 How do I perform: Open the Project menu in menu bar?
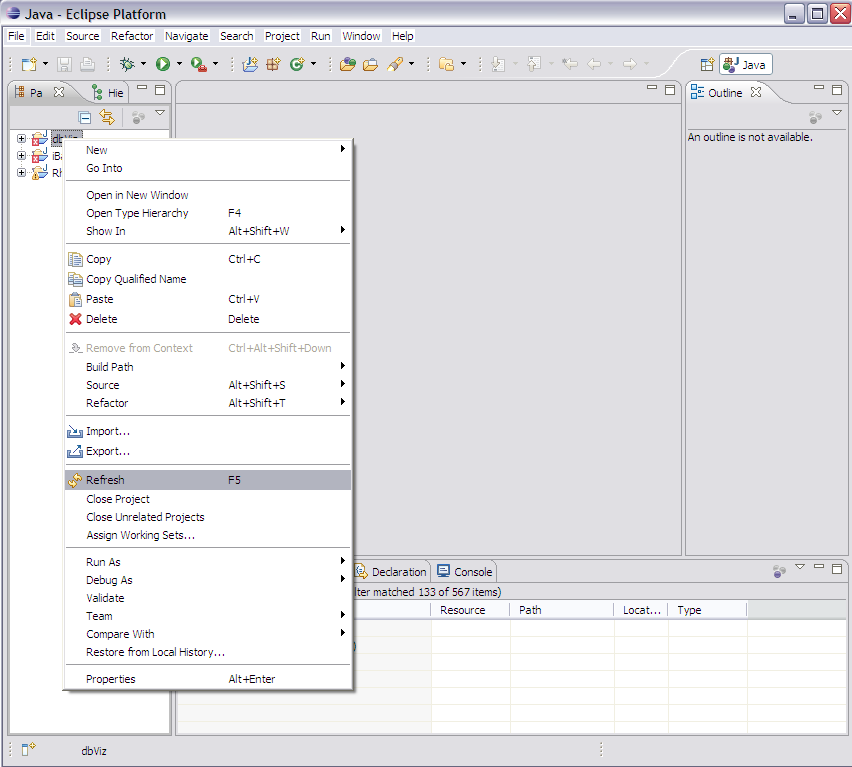[x=282, y=36]
